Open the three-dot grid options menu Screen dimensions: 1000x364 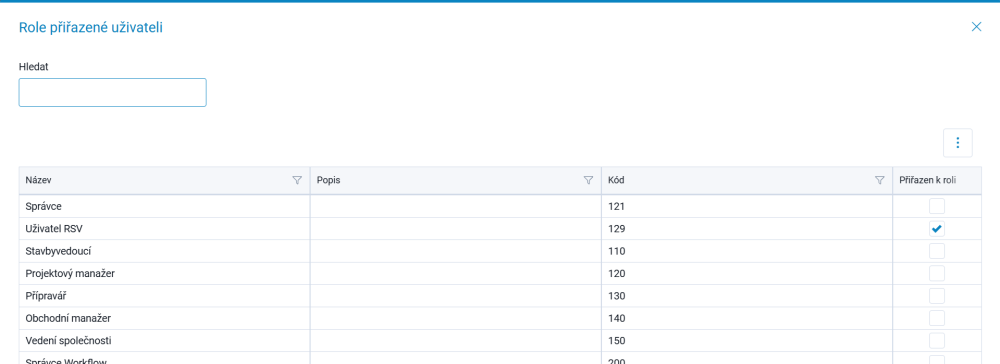tap(957, 143)
